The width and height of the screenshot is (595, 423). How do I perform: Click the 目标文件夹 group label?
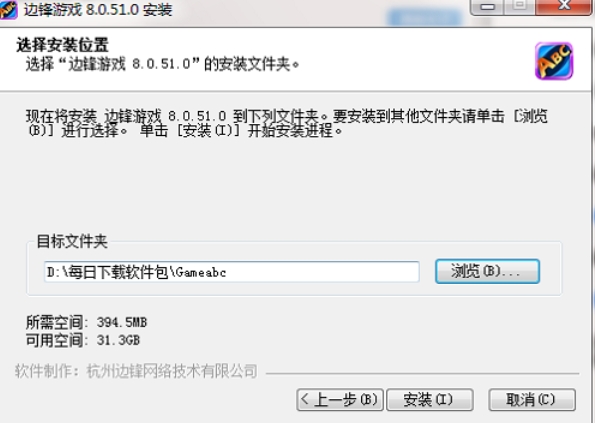[72, 242]
